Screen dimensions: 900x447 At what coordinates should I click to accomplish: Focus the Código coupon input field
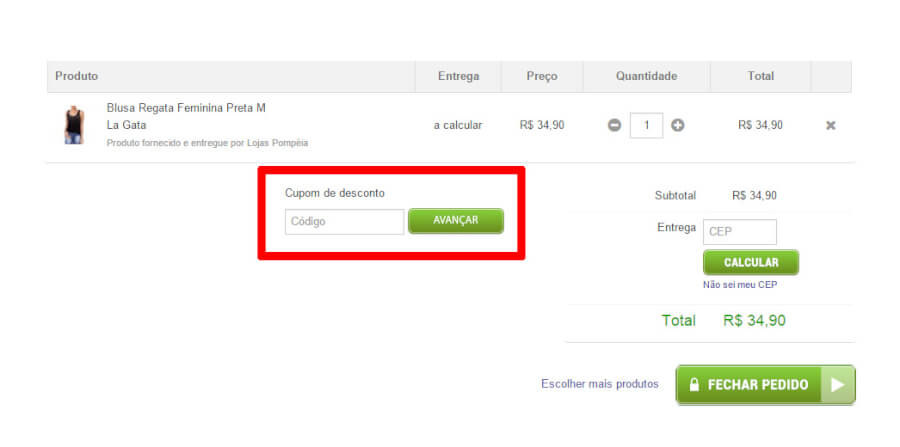point(344,221)
